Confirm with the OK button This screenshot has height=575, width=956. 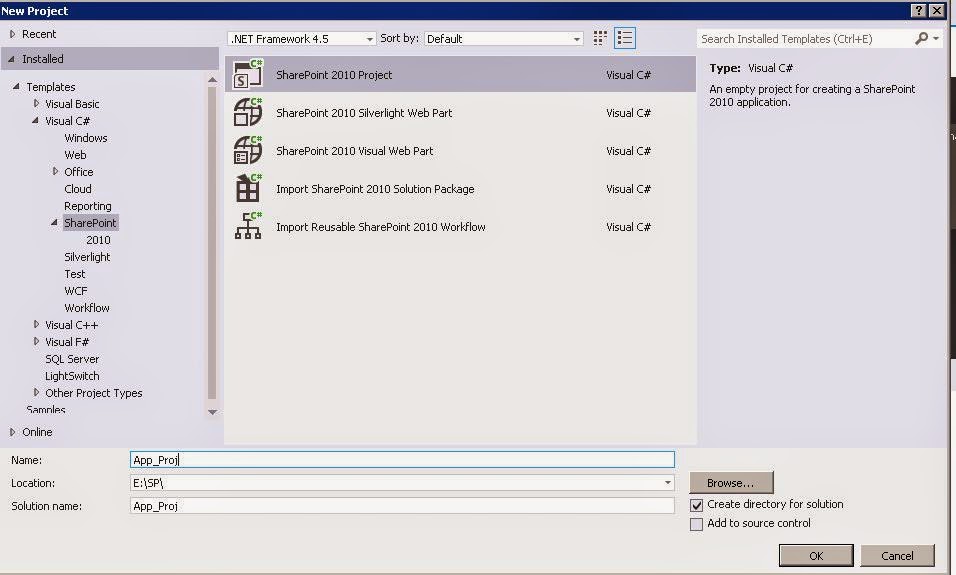coord(816,555)
